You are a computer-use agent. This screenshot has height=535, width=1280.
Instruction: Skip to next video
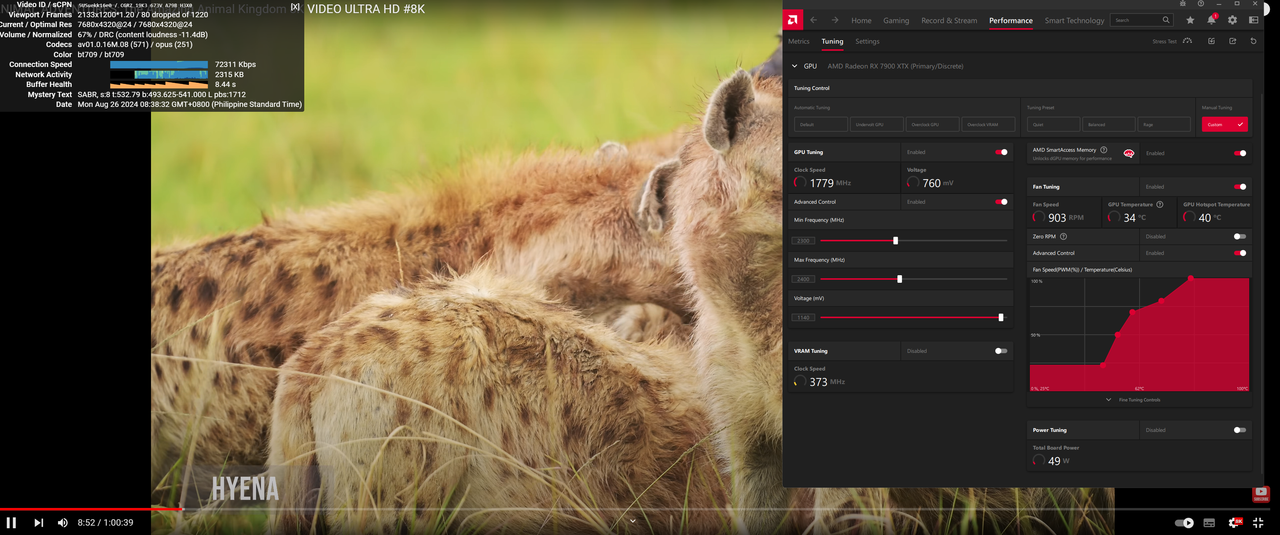click(38, 522)
